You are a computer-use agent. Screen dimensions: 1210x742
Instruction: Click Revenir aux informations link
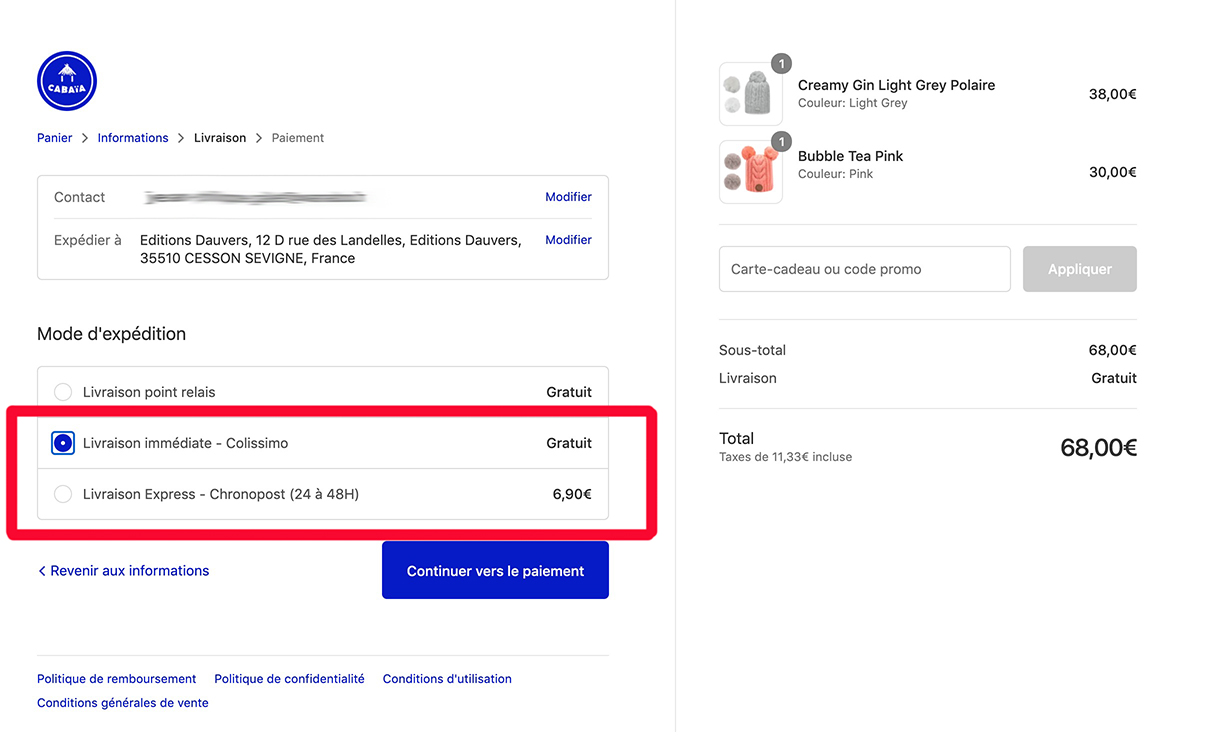tap(130, 571)
